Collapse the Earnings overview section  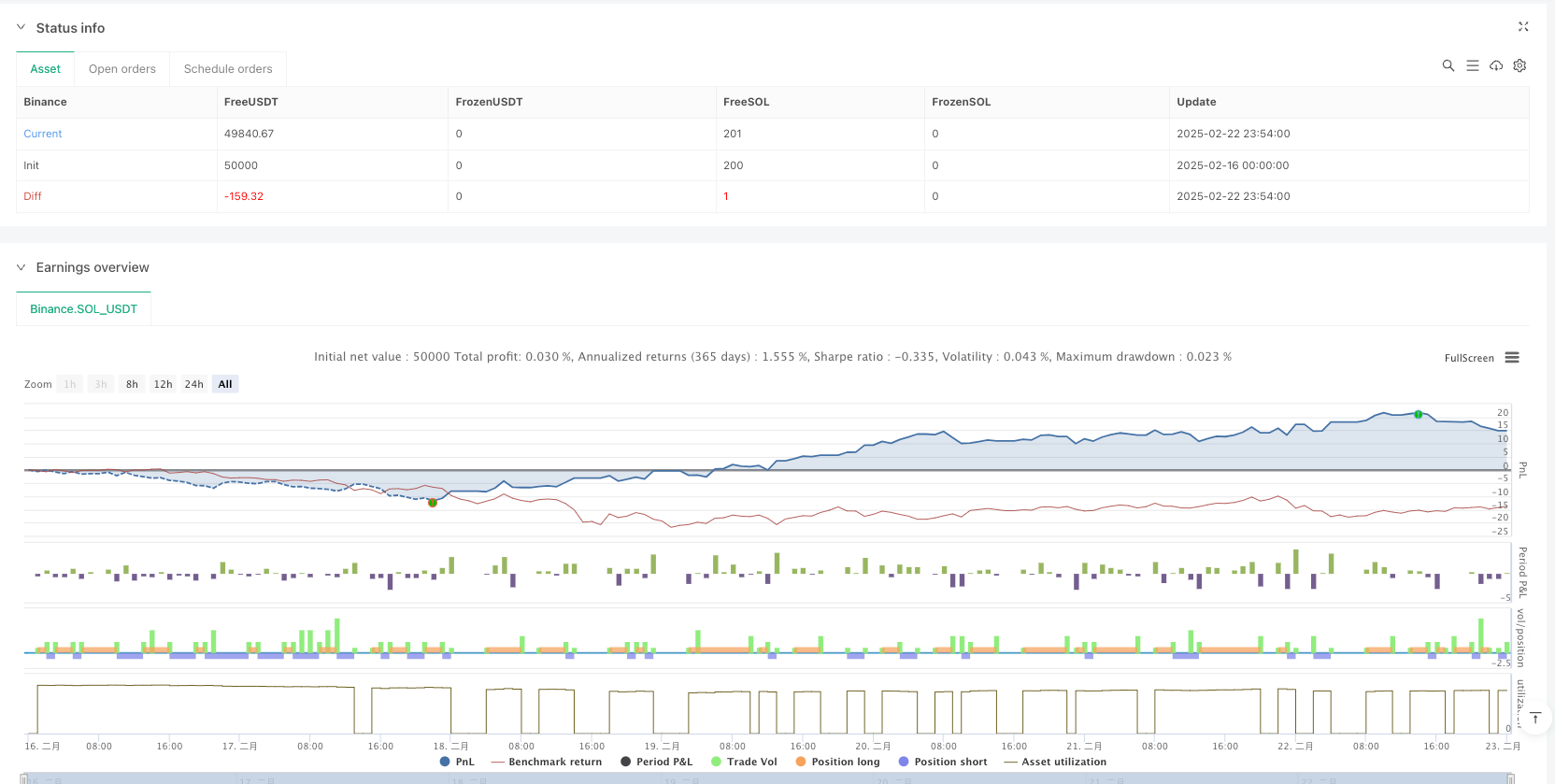(21, 267)
